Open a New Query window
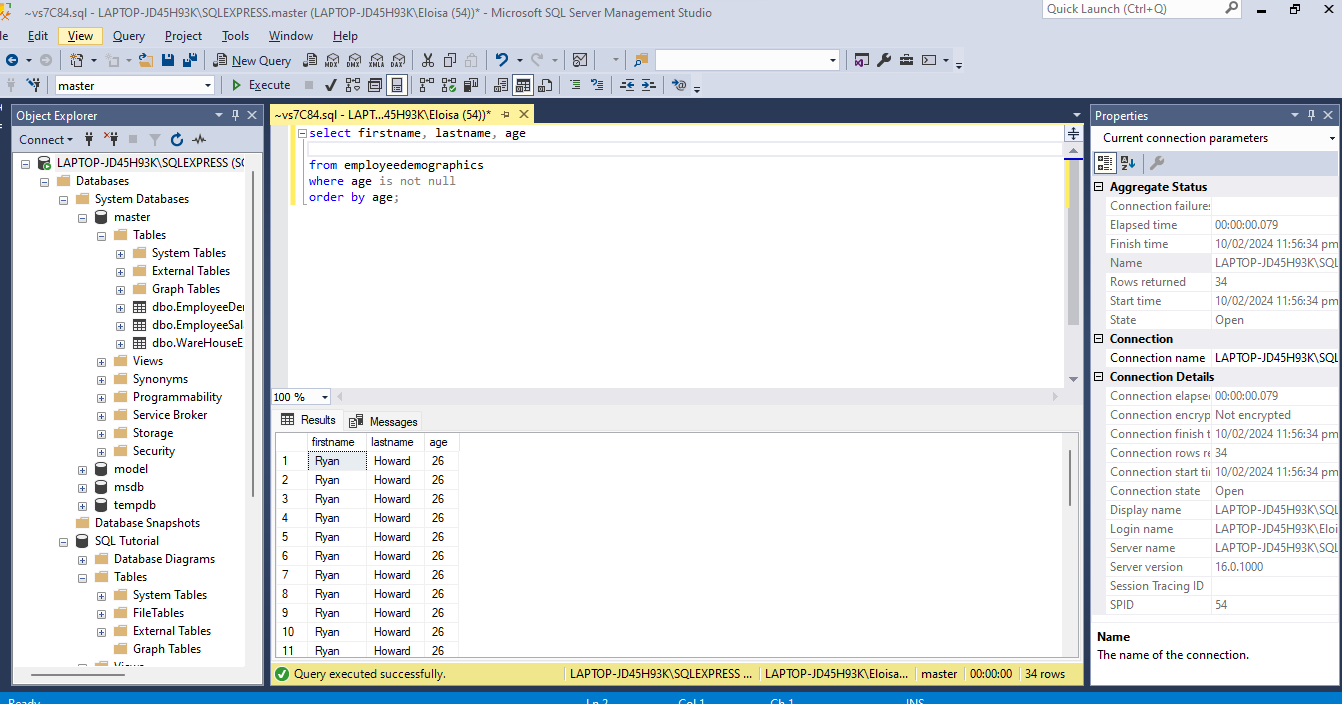1342x704 pixels. [x=251, y=60]
